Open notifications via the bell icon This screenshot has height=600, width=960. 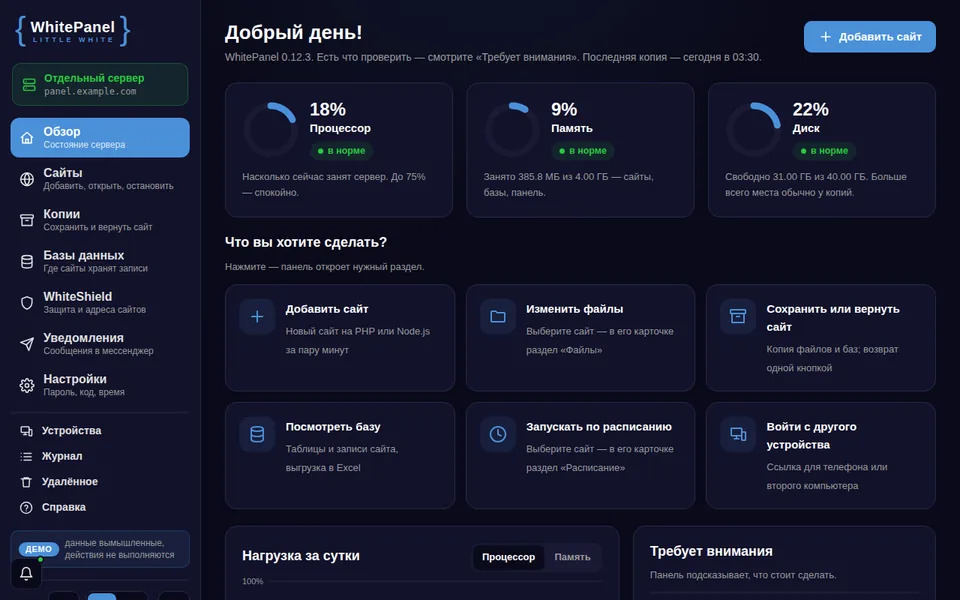(x=26, y=573)
